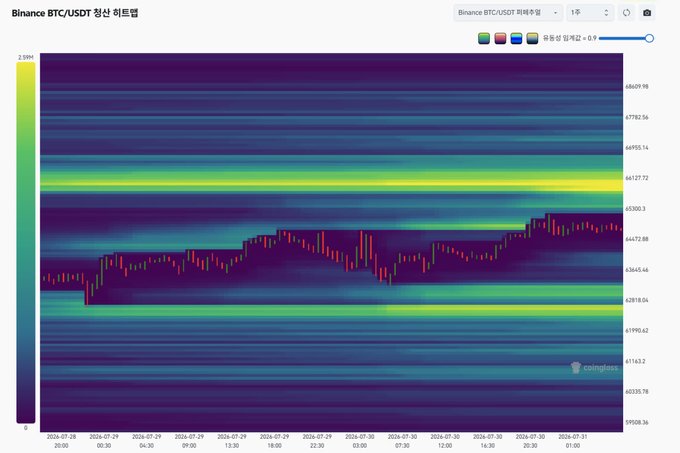Click the 63645.46 price axis label
The image size is (680, 453).
pyautogui.click(x=637, y=270)
